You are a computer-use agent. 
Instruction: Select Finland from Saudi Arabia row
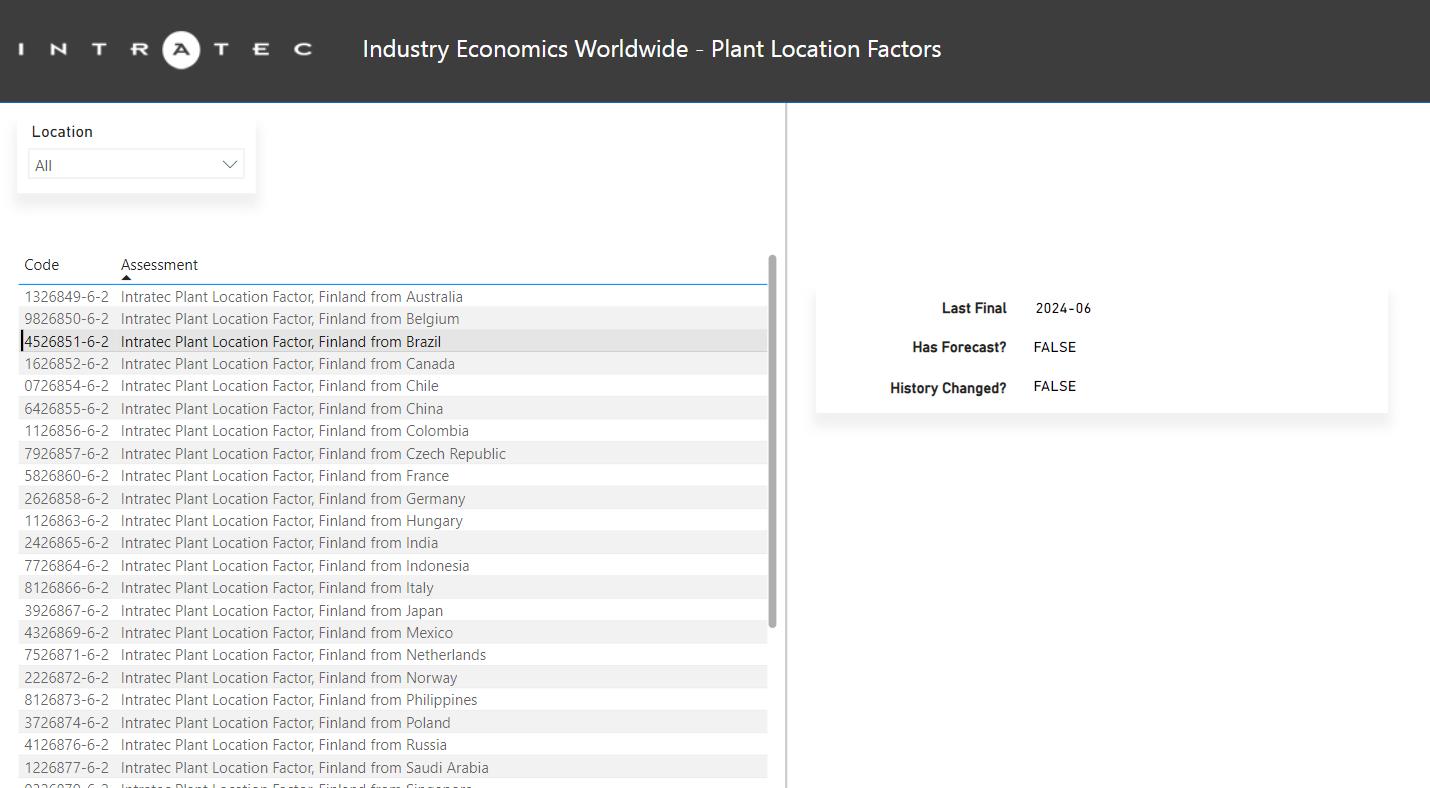[x=305, y=768]
